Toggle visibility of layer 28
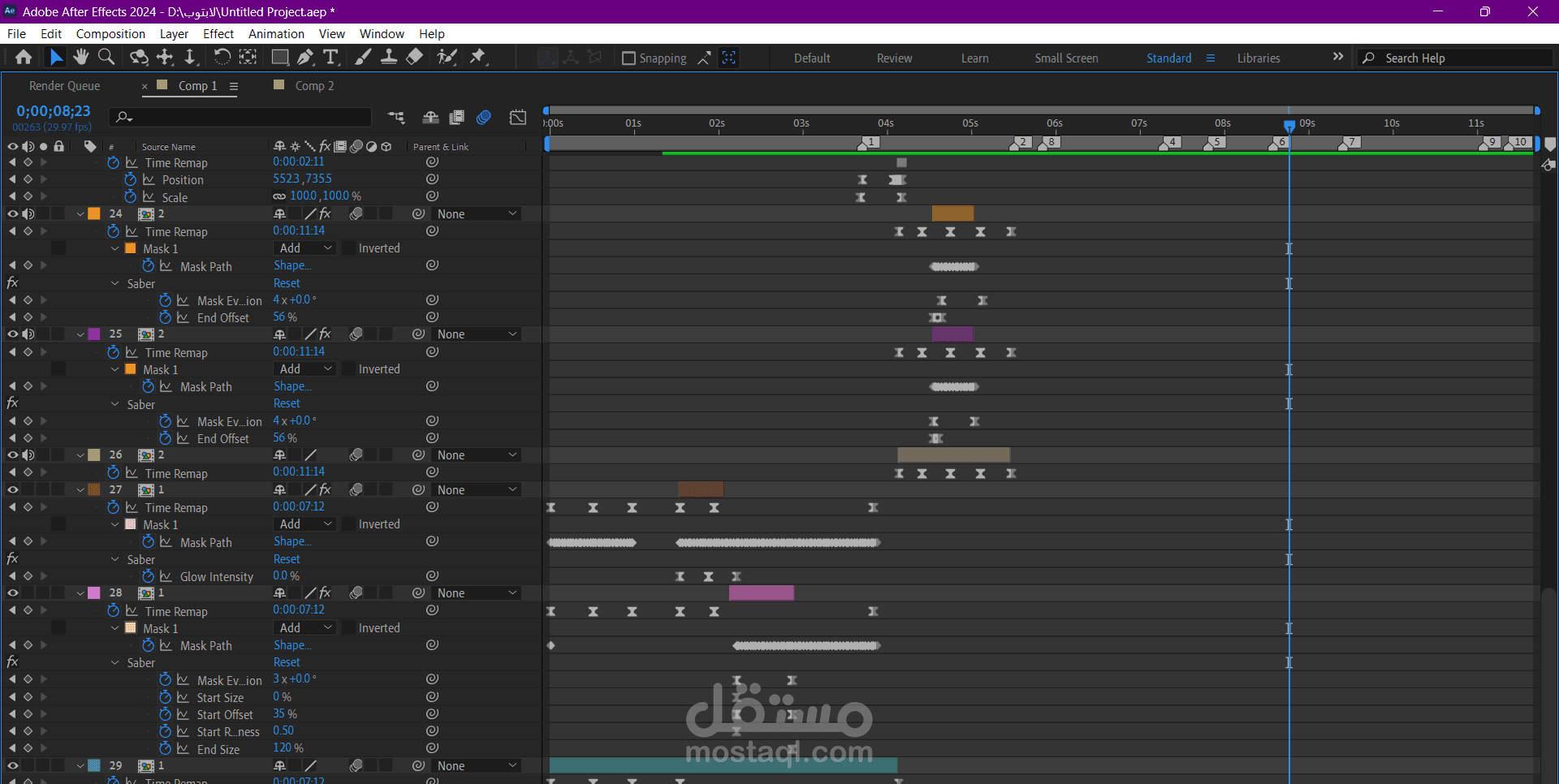1559x784 pixels. point(12,593)
